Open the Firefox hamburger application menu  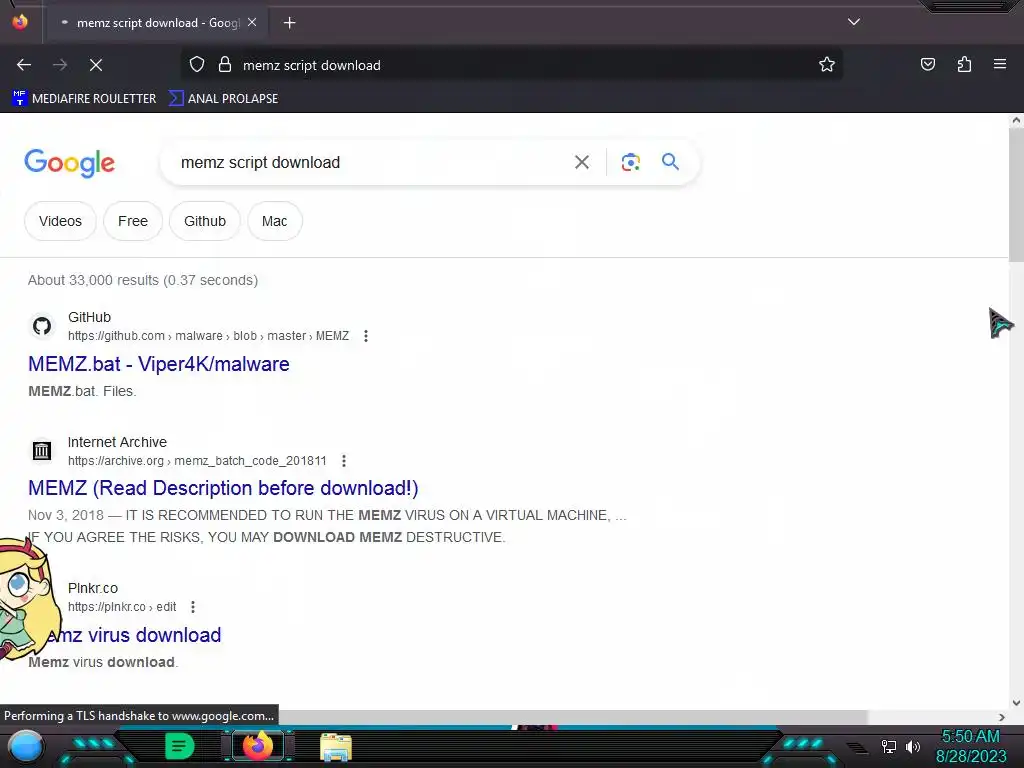click(x=999, y=64)
